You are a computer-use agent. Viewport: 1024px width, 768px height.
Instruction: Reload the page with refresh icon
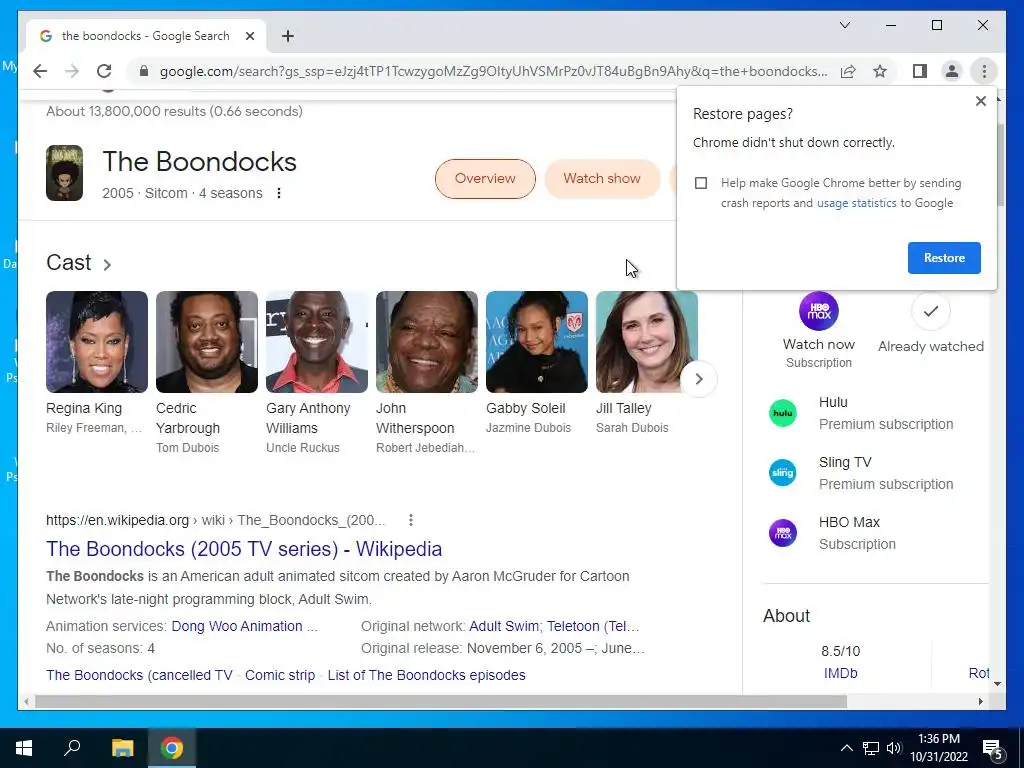coord(104,71)
